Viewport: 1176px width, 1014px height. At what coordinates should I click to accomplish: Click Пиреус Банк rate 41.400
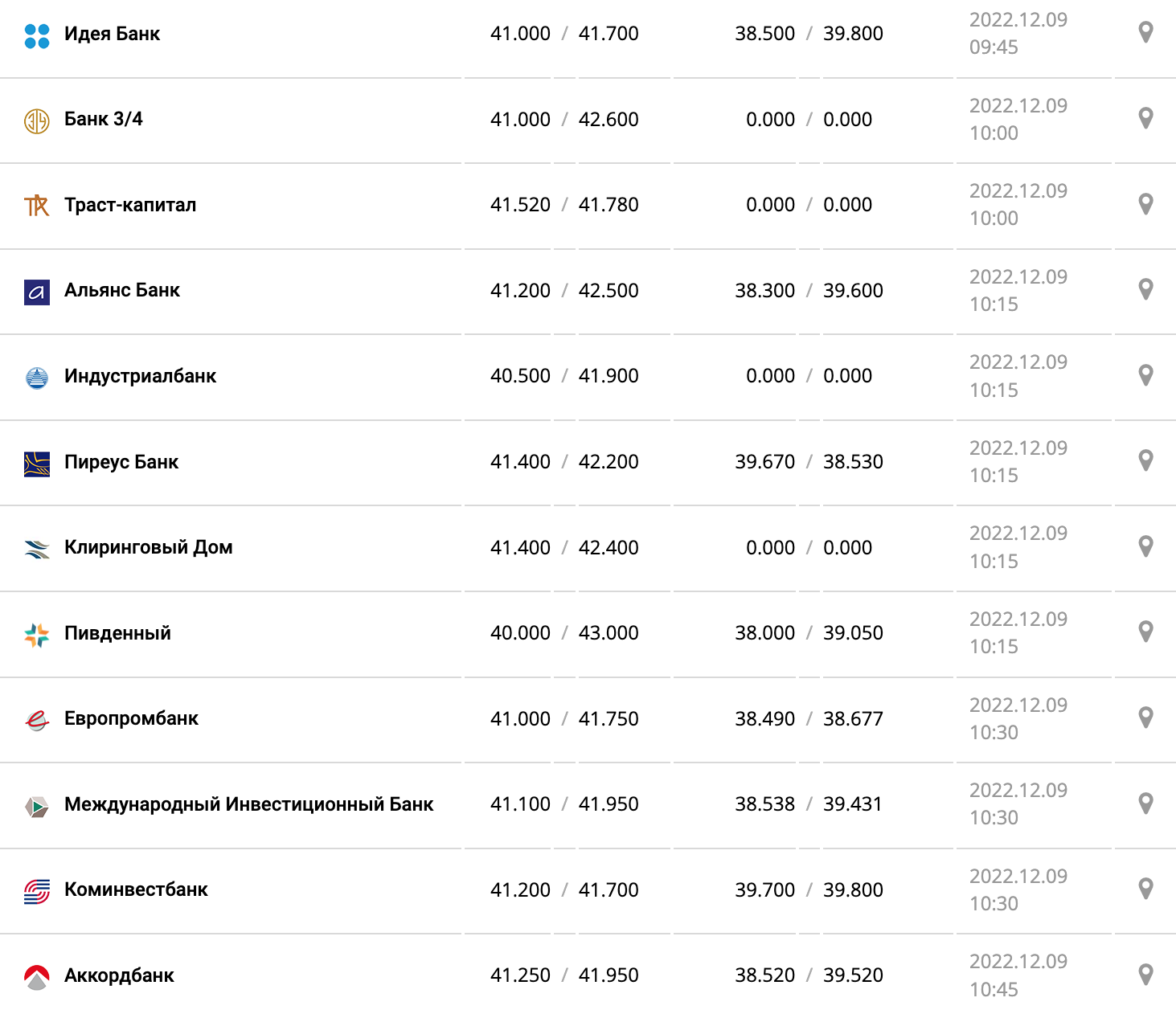click(x=520, y=462)
